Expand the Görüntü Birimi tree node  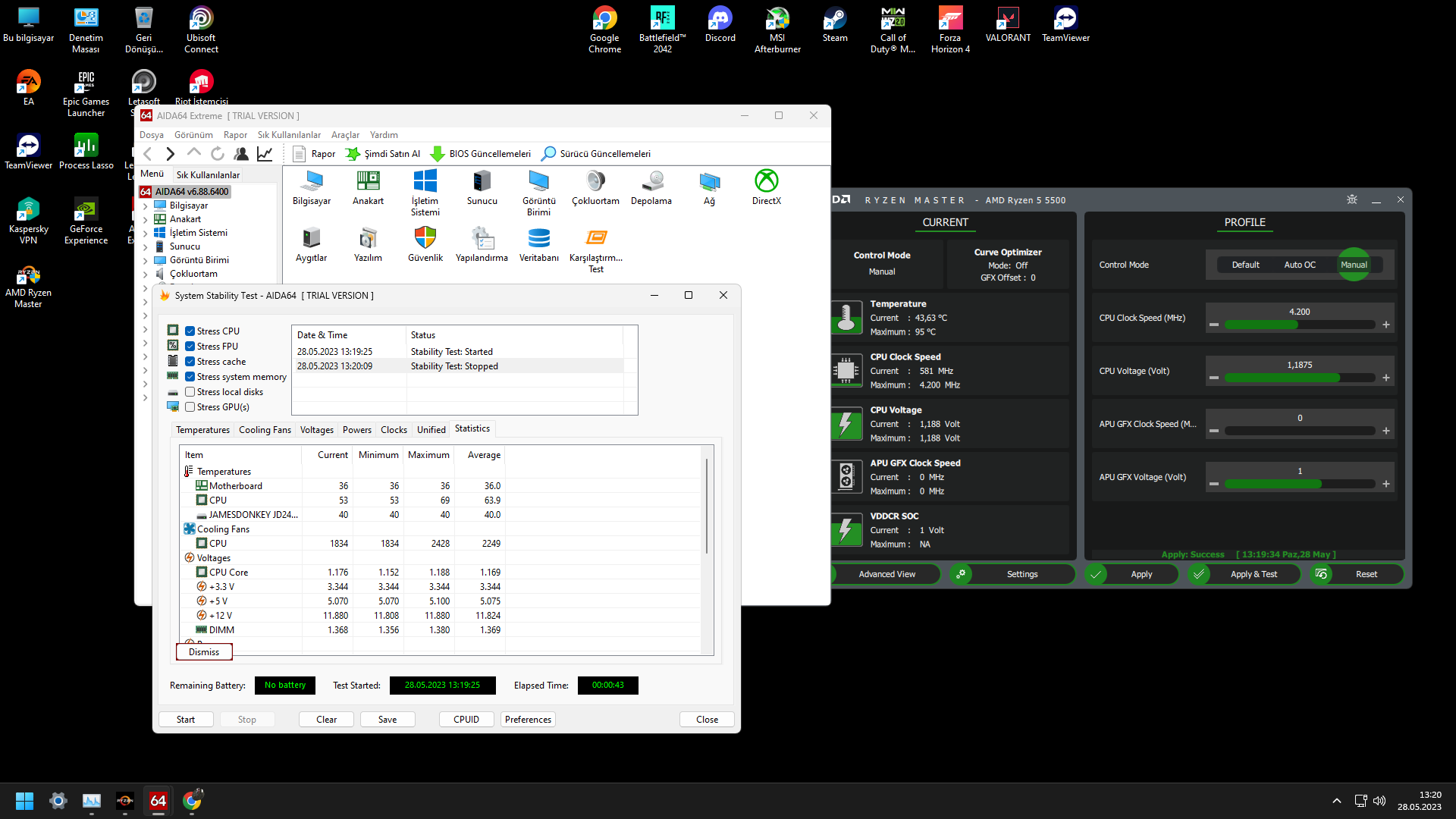[146, 261]
